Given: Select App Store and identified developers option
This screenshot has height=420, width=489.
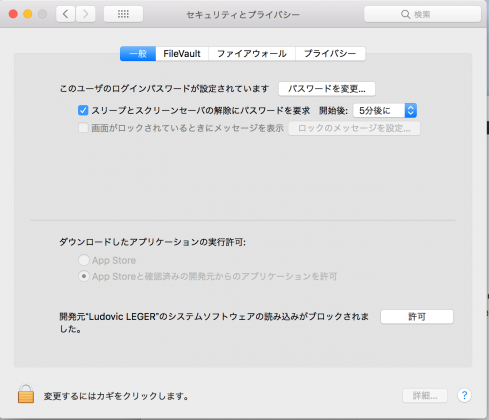Looking at the screenshot, I should (x=84, y=276).
